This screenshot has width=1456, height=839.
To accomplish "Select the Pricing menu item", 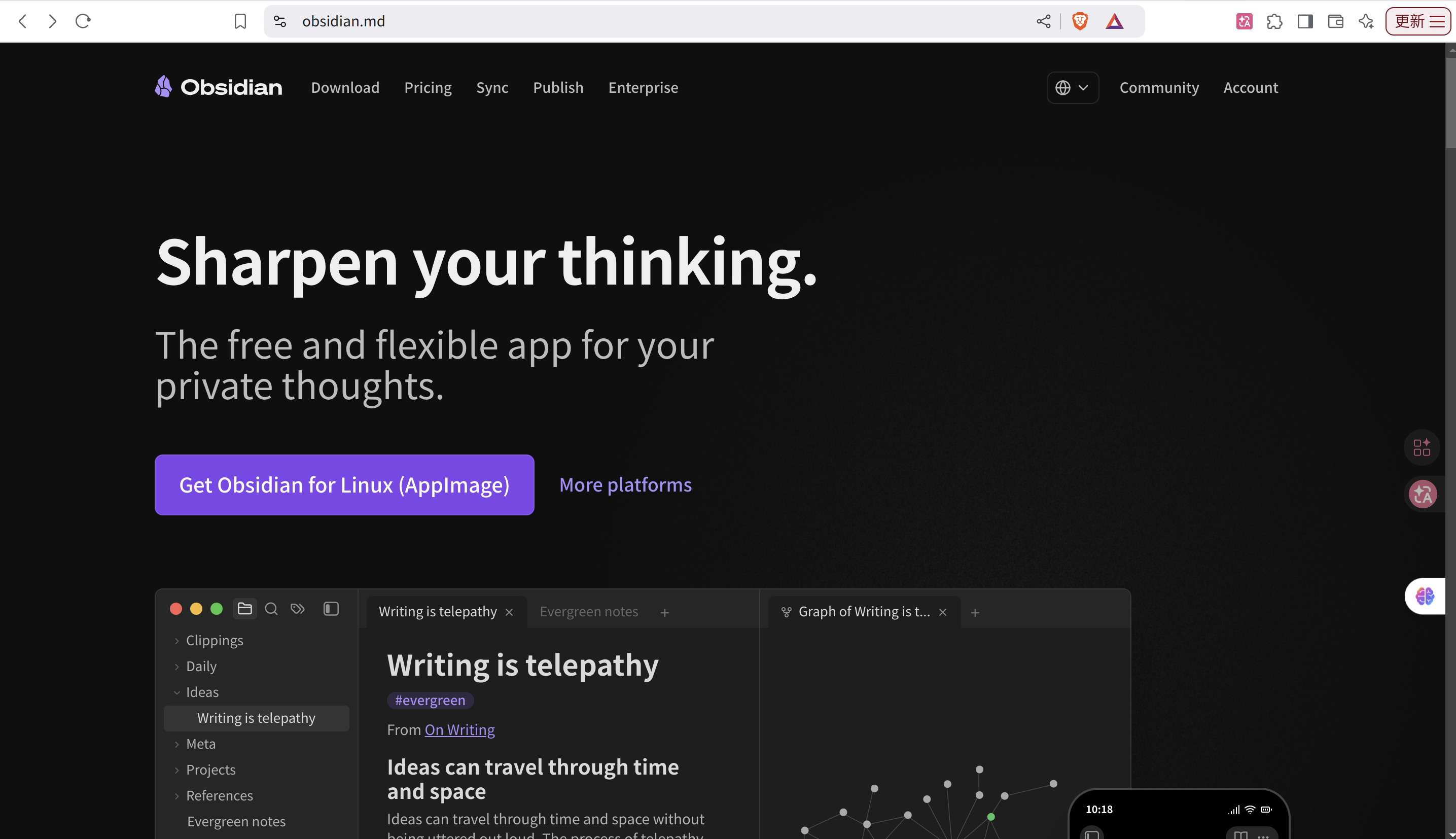I will tap(428, 88).
